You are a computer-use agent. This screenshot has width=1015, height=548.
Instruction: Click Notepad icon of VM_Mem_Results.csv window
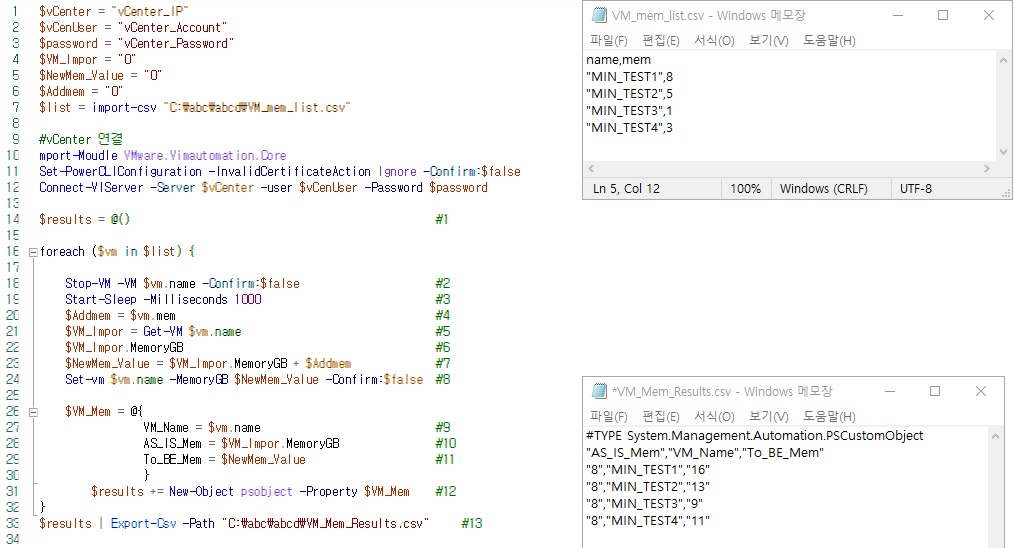click(x=599, y=391)
